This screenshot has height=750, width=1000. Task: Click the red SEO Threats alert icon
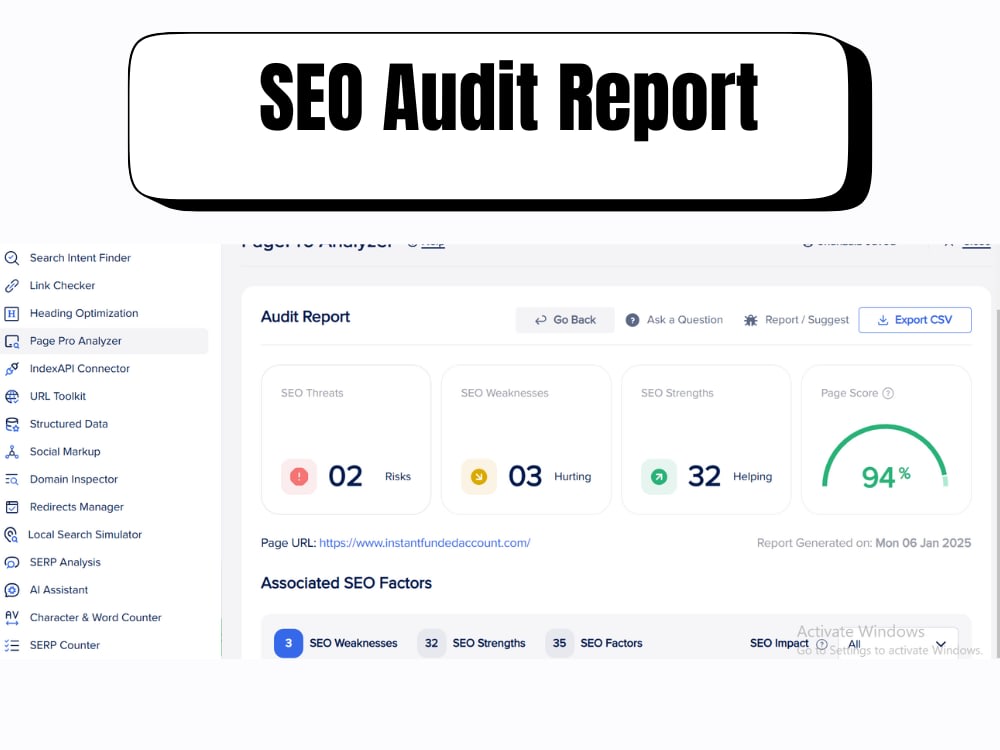299,476
